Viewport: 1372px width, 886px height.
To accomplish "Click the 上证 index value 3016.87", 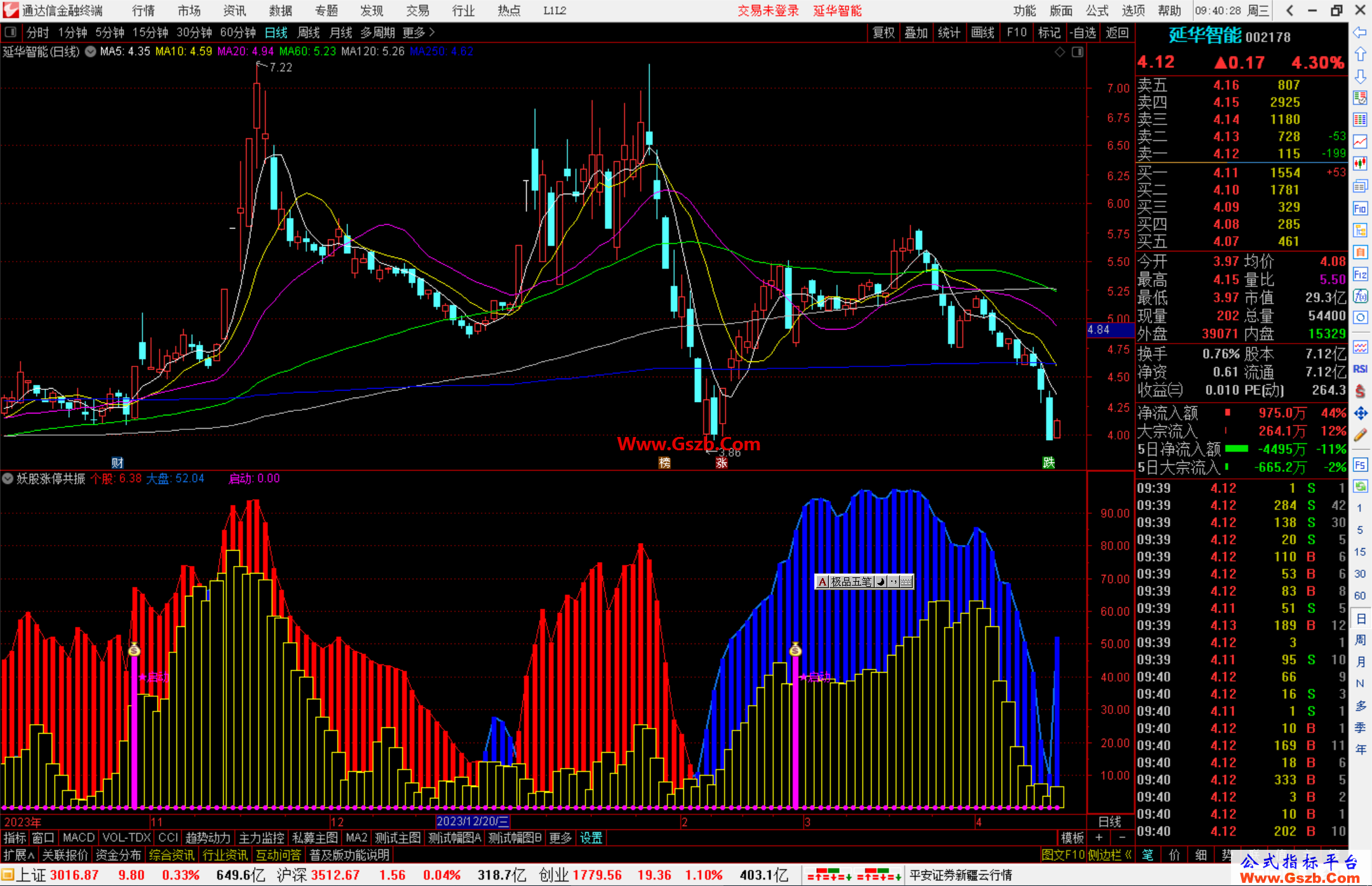I will (x=74, y=876).
